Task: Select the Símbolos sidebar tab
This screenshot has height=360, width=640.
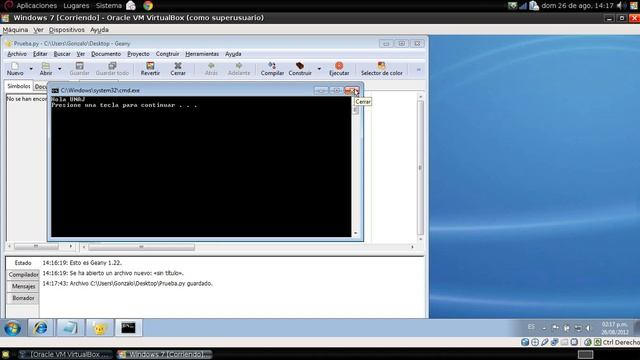Action: 19,86
